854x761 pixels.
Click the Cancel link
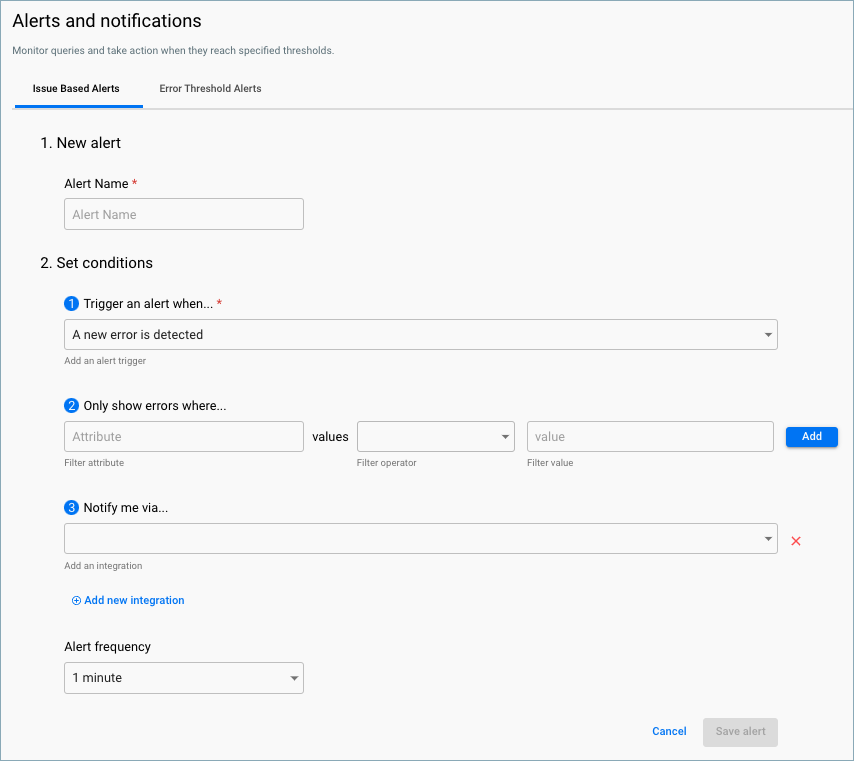[x=668, y=731]
